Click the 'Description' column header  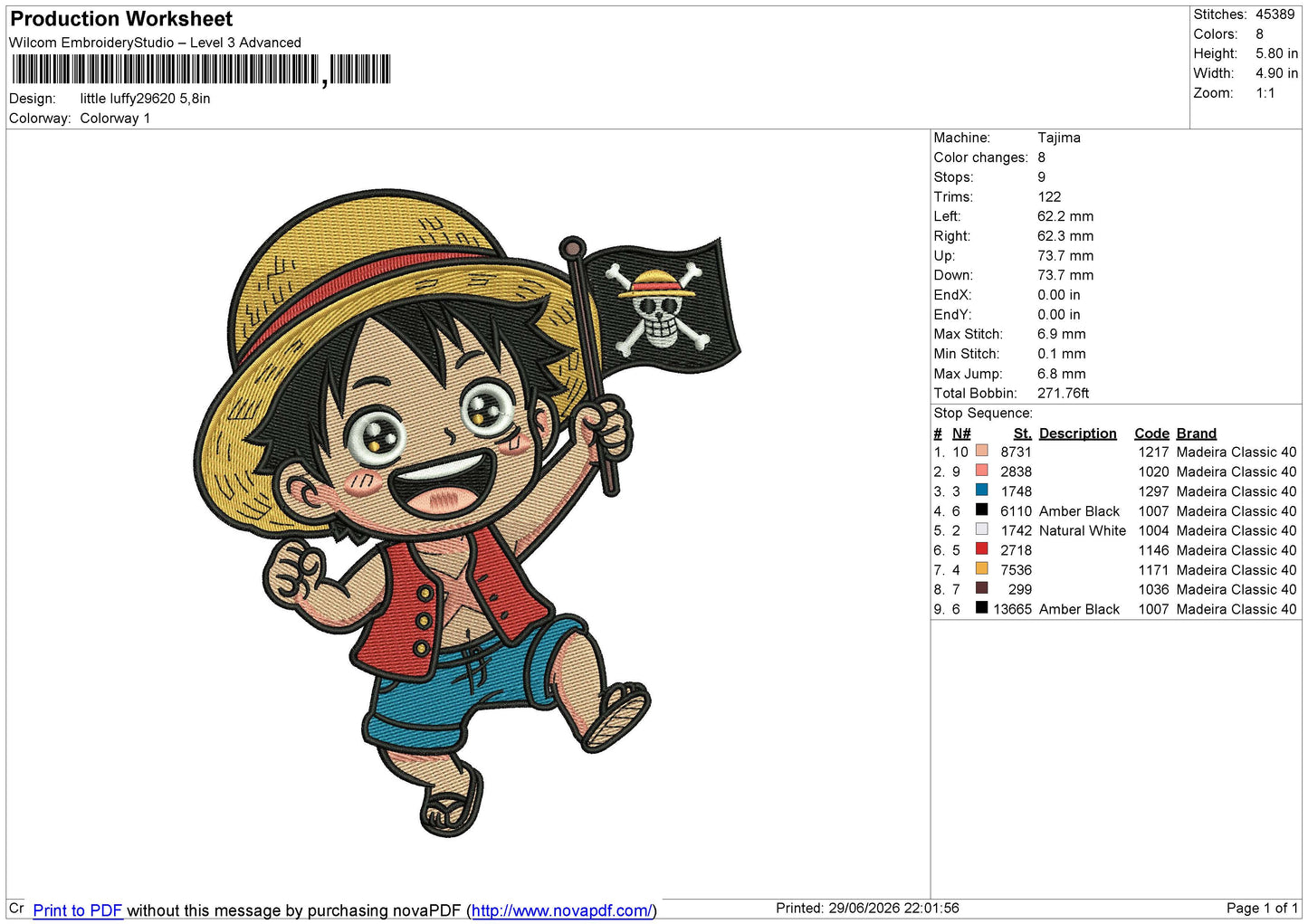(1078, 433)
